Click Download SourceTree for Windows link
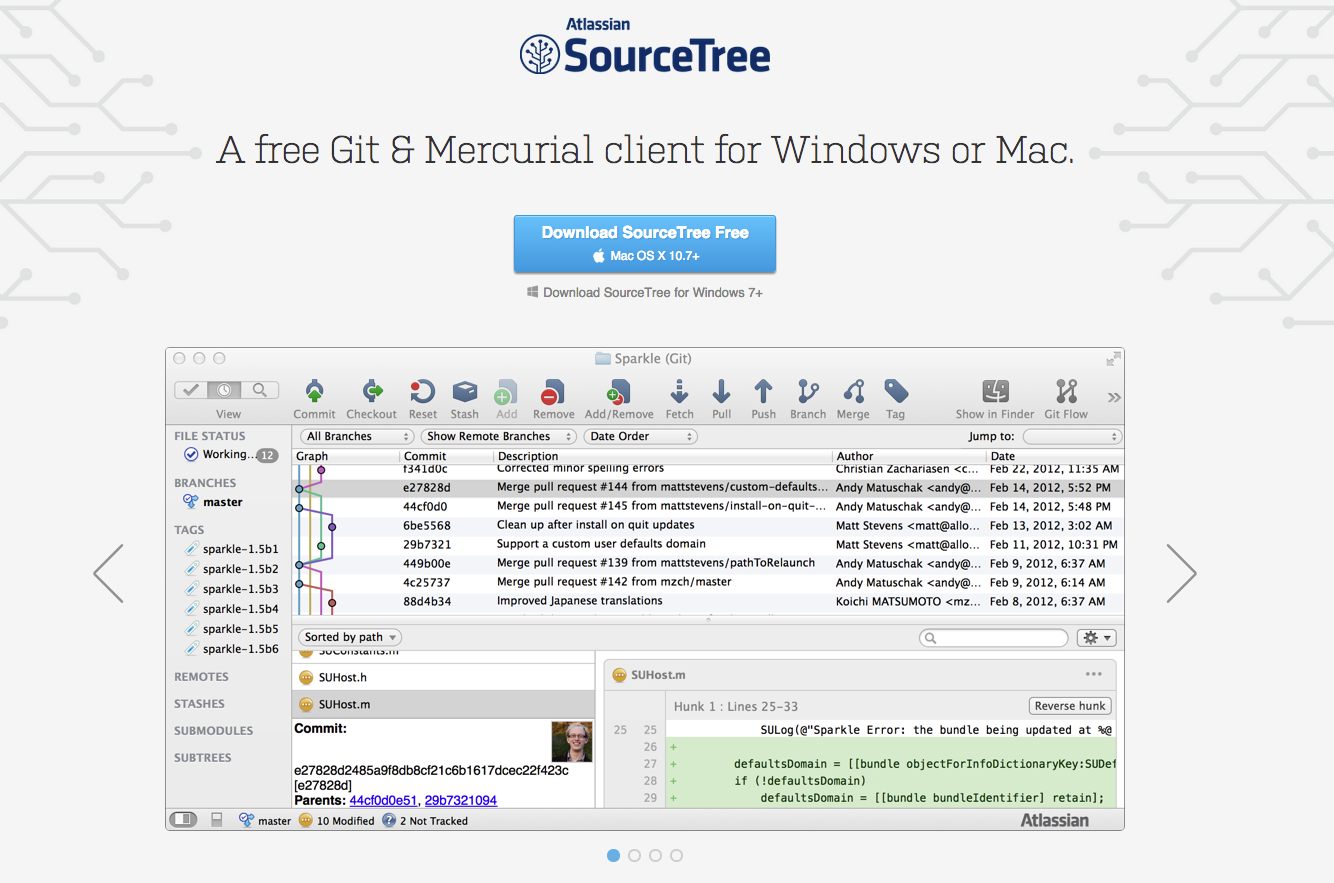The image size is (1334, 883). (x=645, y=293)
